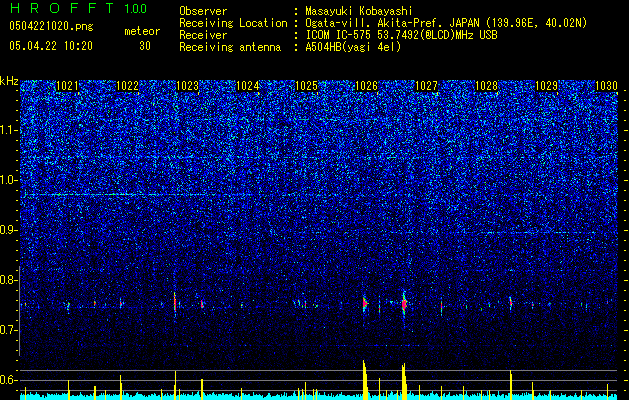Image resolution: width=629 pixels, height=400 pixels.
Task: Click the 'Receiver' field label
Action: 203,35
